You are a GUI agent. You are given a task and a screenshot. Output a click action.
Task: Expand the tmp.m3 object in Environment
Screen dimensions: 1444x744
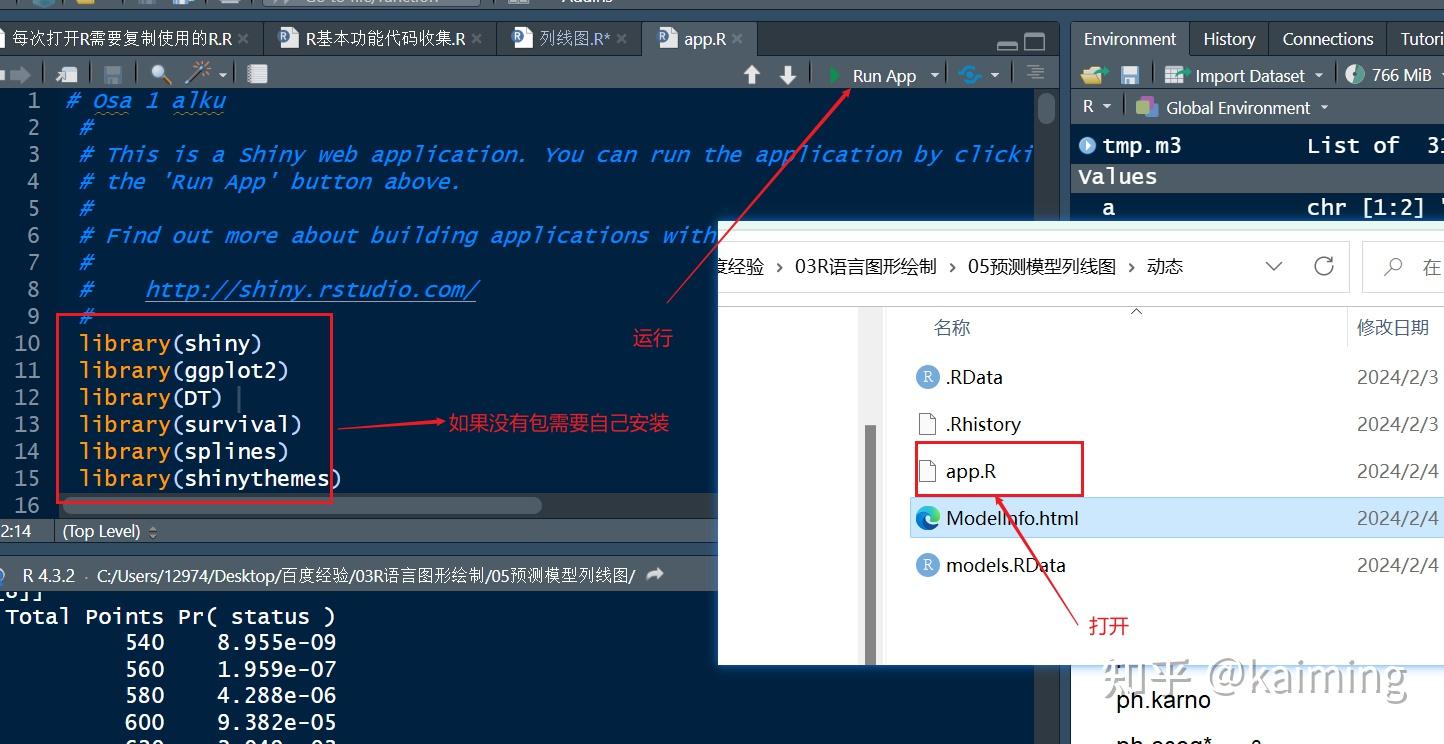click(1086, 144)
